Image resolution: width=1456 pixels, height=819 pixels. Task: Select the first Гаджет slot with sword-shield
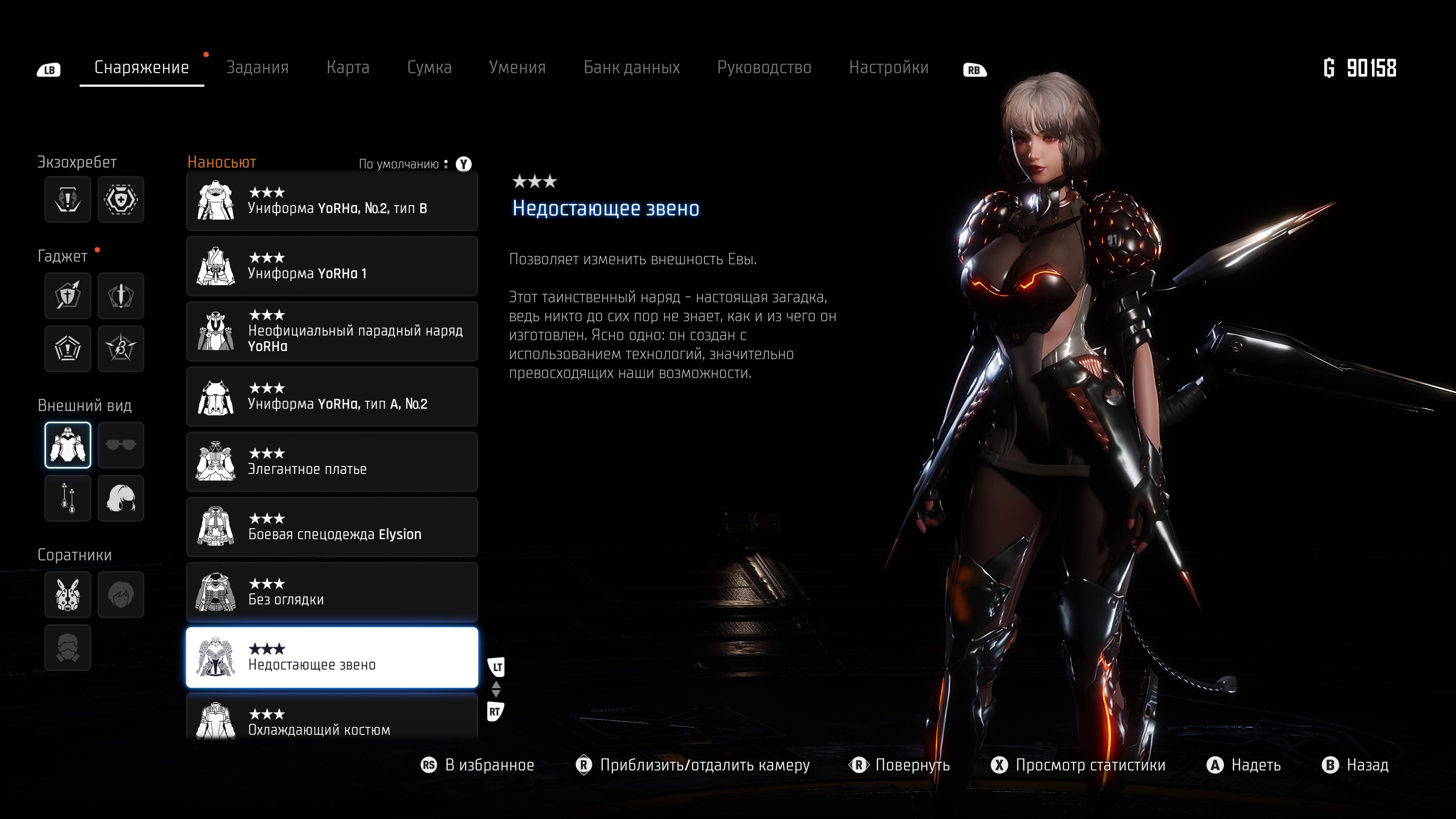[x=68, y=296]
